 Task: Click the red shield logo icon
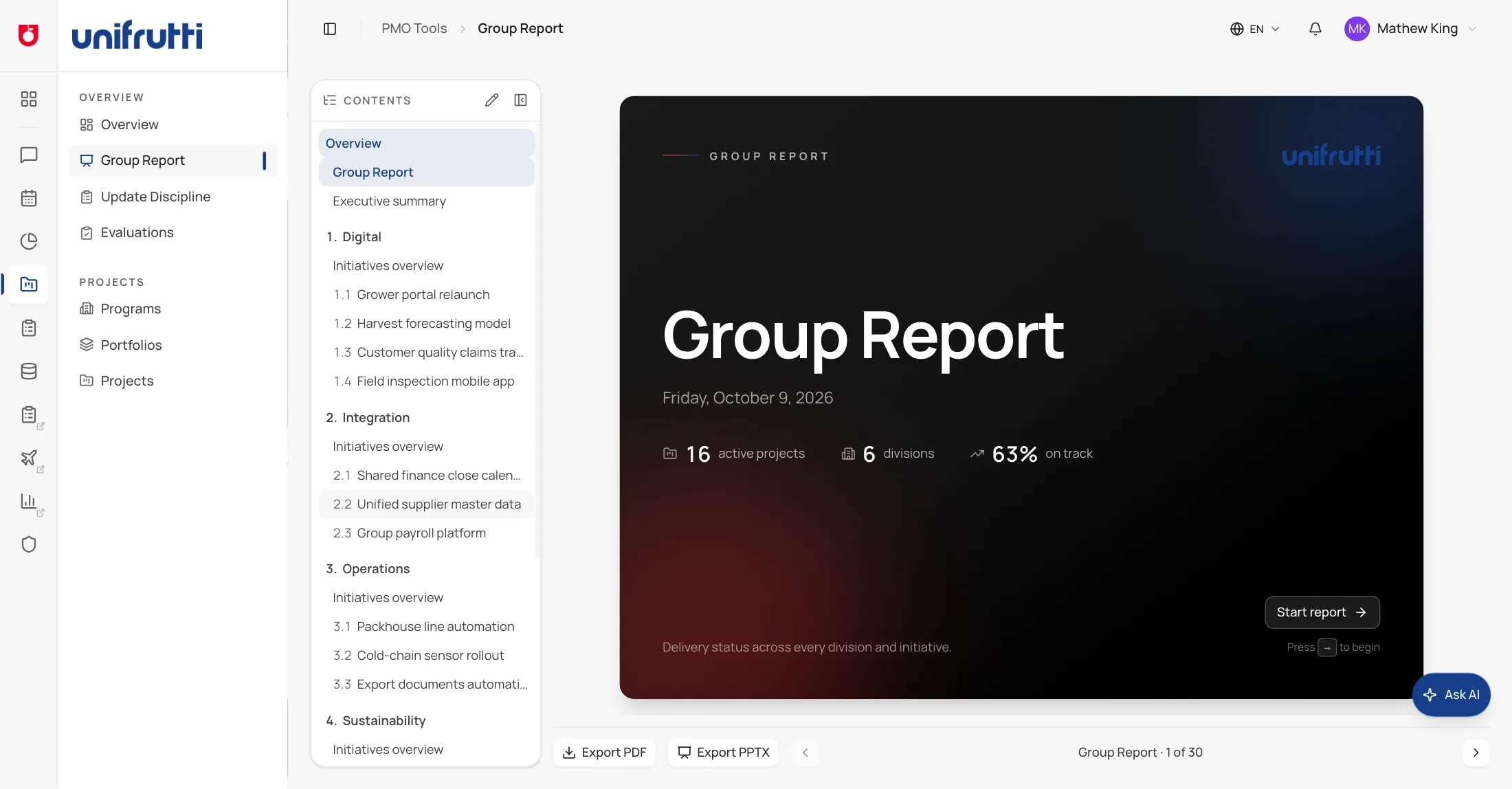[28, 35]
